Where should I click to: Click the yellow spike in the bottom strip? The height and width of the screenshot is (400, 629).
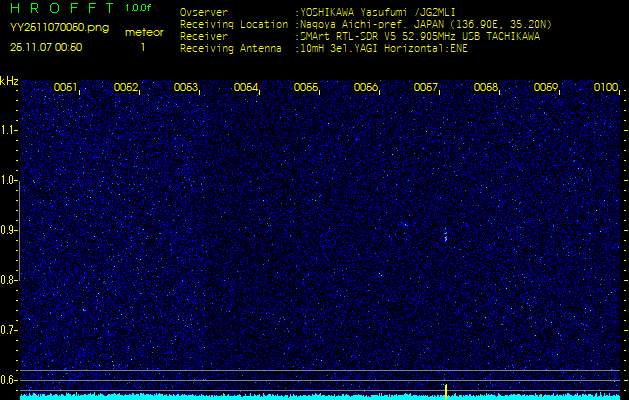(445, 389)
